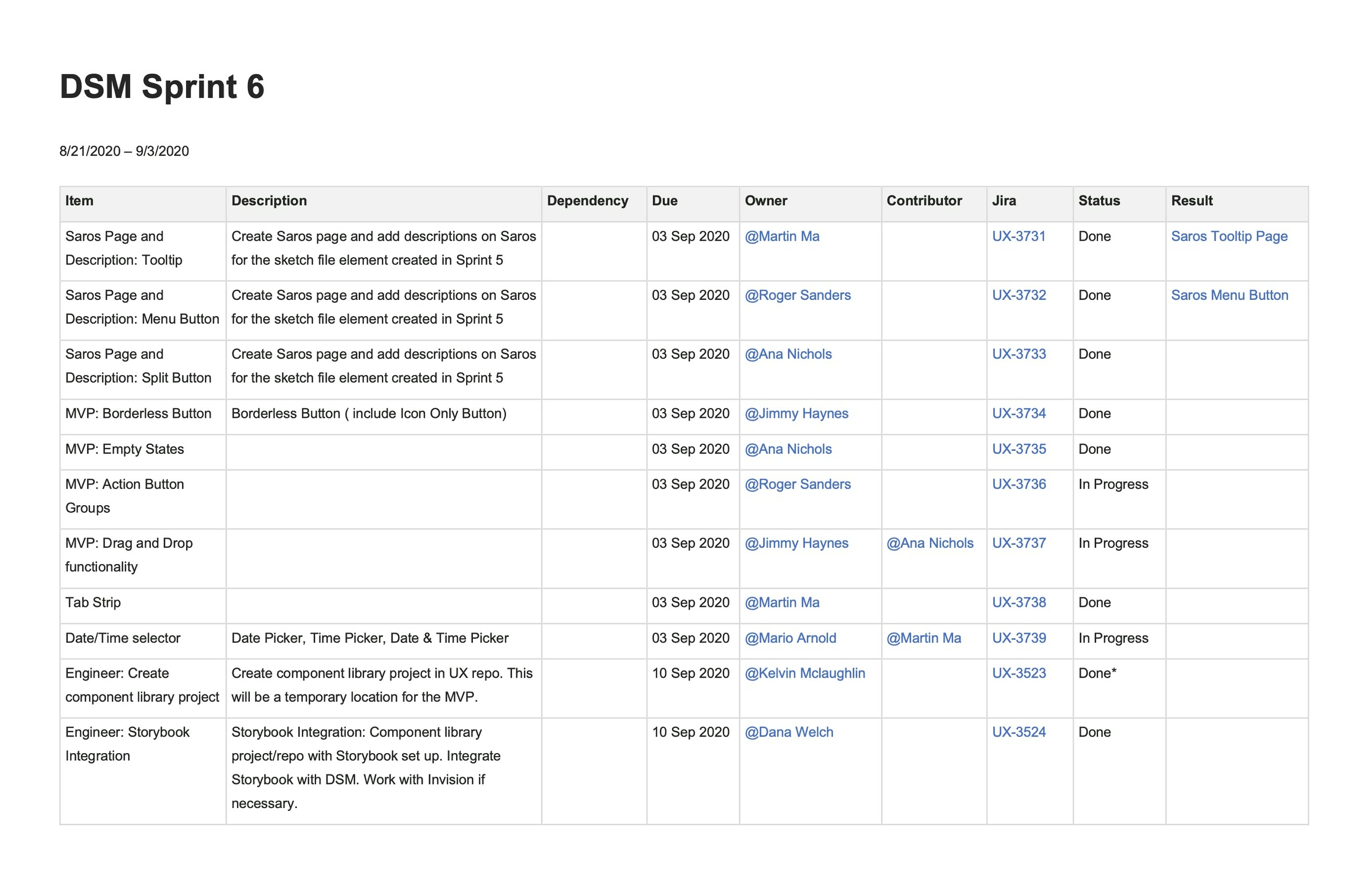Open the UX-3731 Jira link

[1019, 237]
